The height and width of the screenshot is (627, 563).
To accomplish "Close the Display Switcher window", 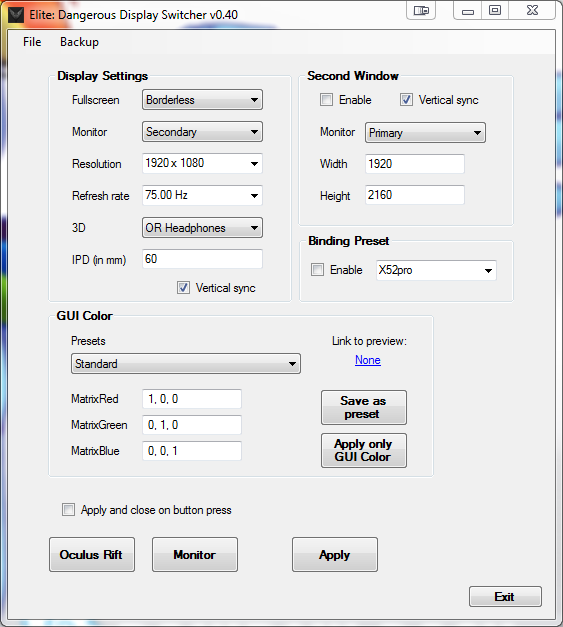I will [532, 10].
